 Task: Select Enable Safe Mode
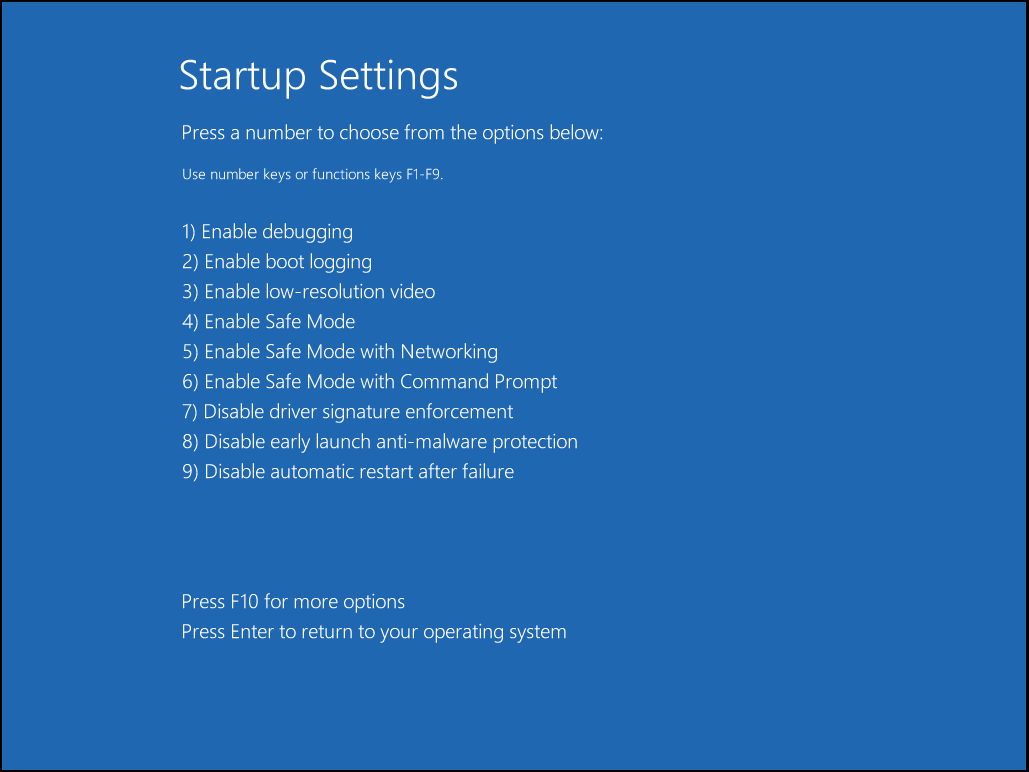coord(268,321)
